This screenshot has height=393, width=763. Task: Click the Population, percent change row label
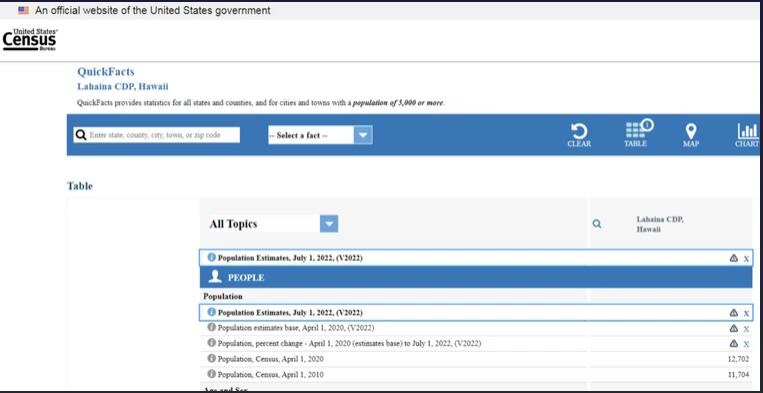[x=349, y=343]
